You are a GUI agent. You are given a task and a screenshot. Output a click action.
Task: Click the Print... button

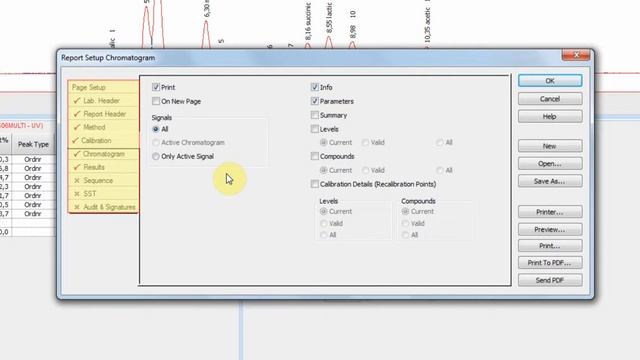click(x=550, y=246)
